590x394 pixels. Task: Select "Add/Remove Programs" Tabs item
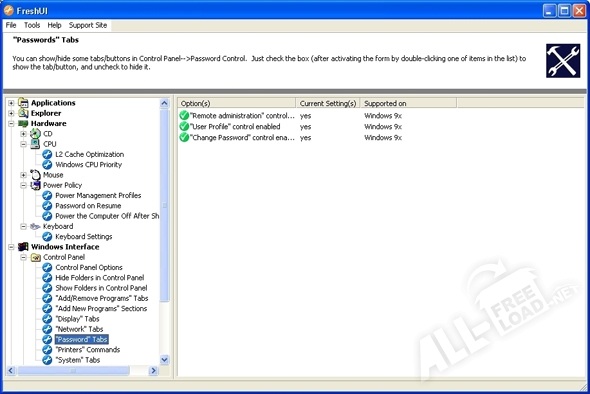pyautogui.click(x=102, y=298)
